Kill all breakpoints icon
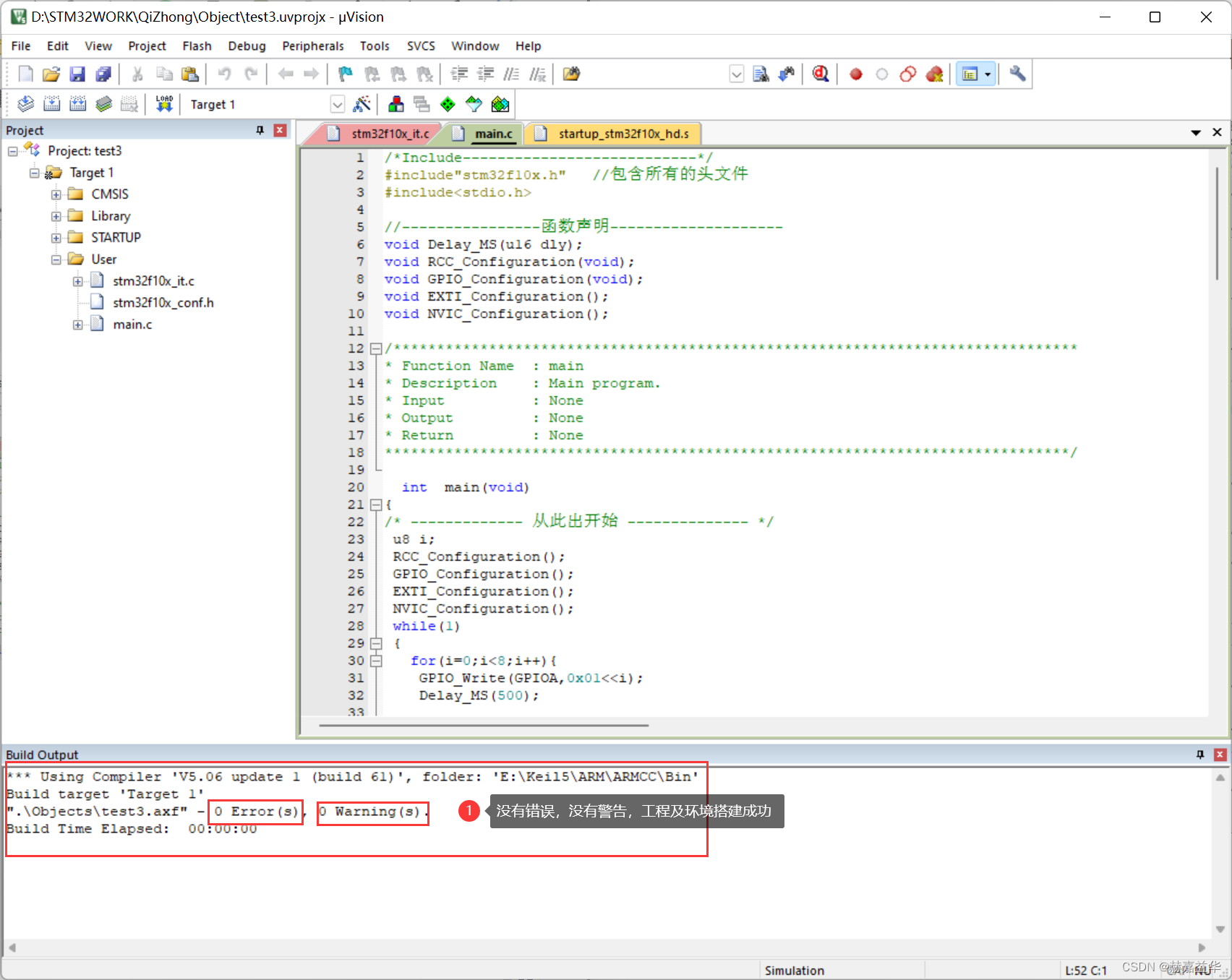 coord(934,74)
